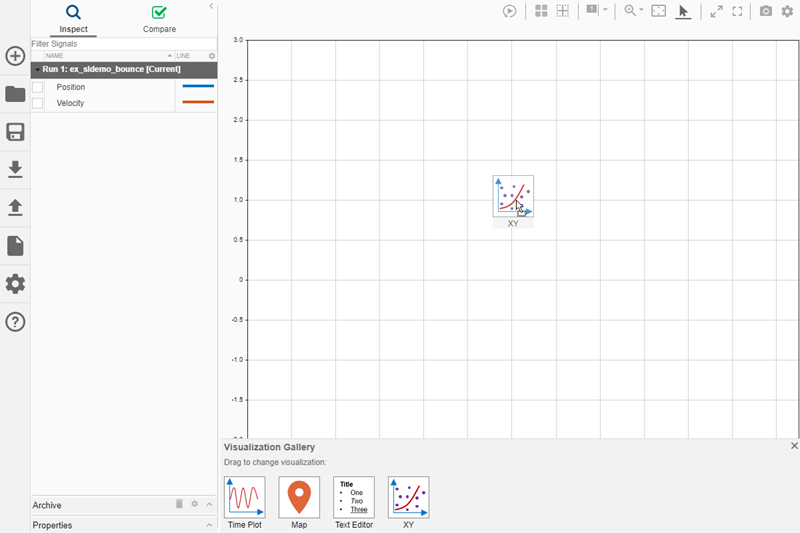Expand the Archive panel chevron
Image resolution: width=800 pixels, height=533 pixels.
coord(209,504)
